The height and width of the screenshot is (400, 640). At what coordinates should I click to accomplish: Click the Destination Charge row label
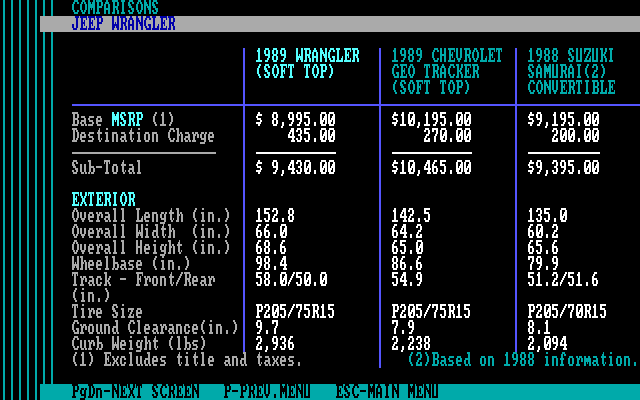click(x=143, y=136)
